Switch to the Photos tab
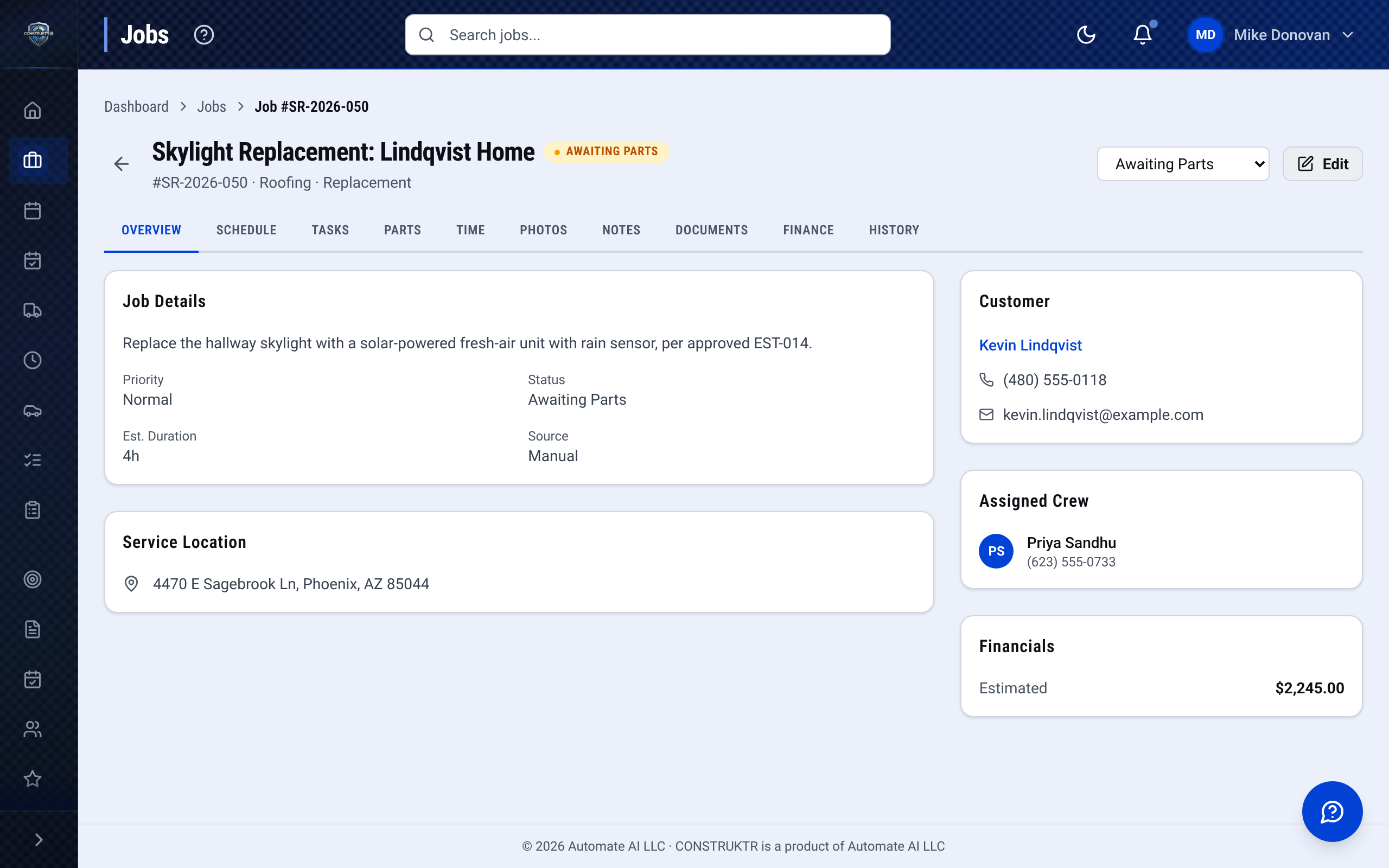Image resolution: width=1389 pixels, height=868 pixels. point(544,230)
